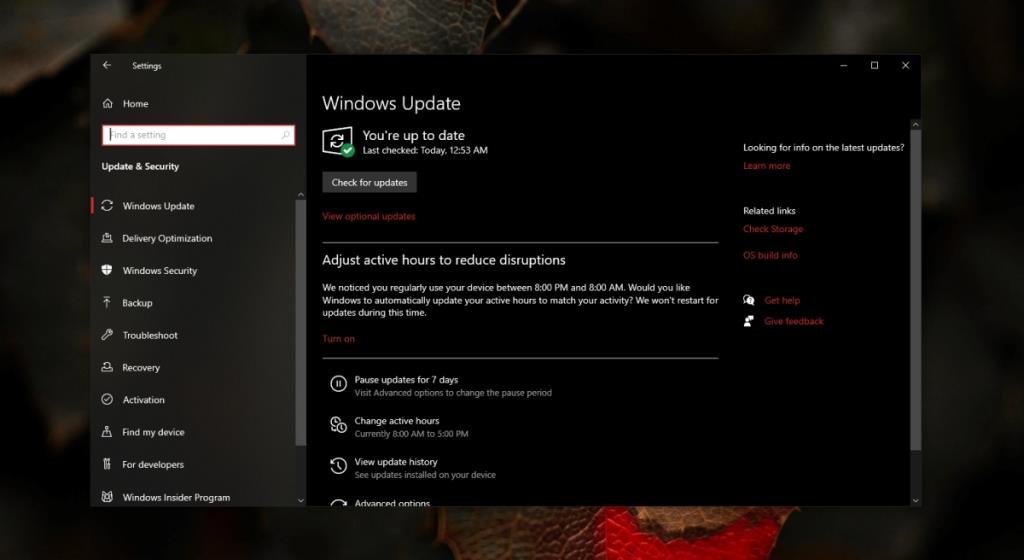Open the OS build info link

[770, 256]
